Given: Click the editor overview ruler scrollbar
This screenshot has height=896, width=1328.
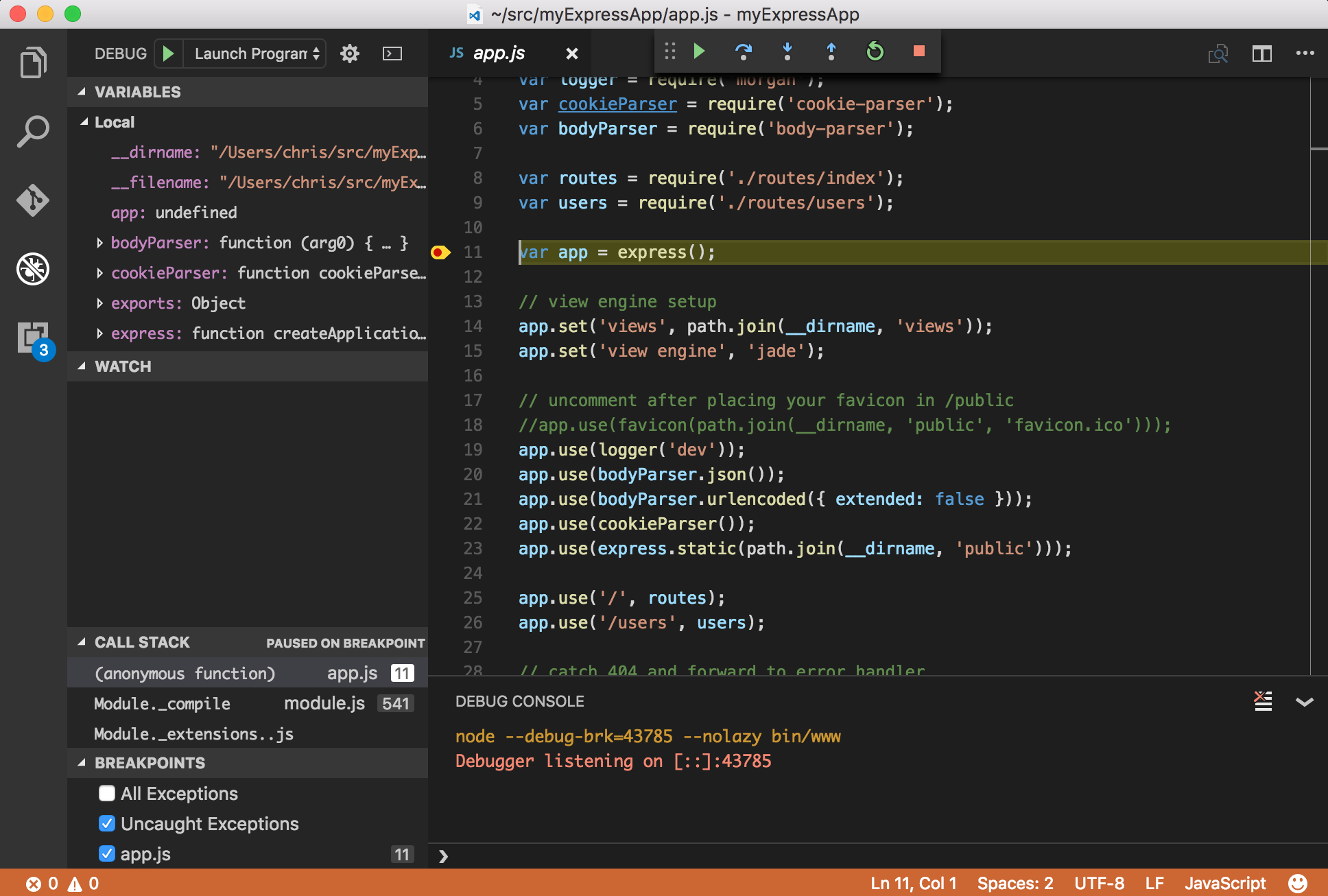Looking at the screenshot, I should tap(1318, 376).
